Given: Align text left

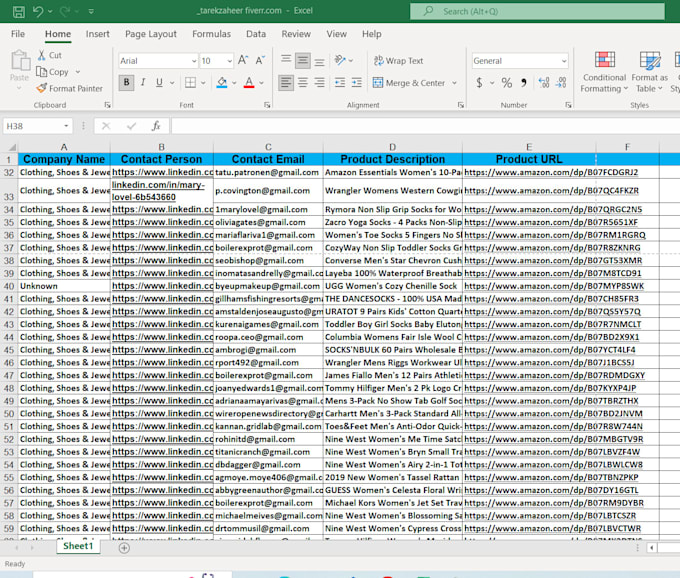Looking at the screenshot, I should click(x=285, y=82).
